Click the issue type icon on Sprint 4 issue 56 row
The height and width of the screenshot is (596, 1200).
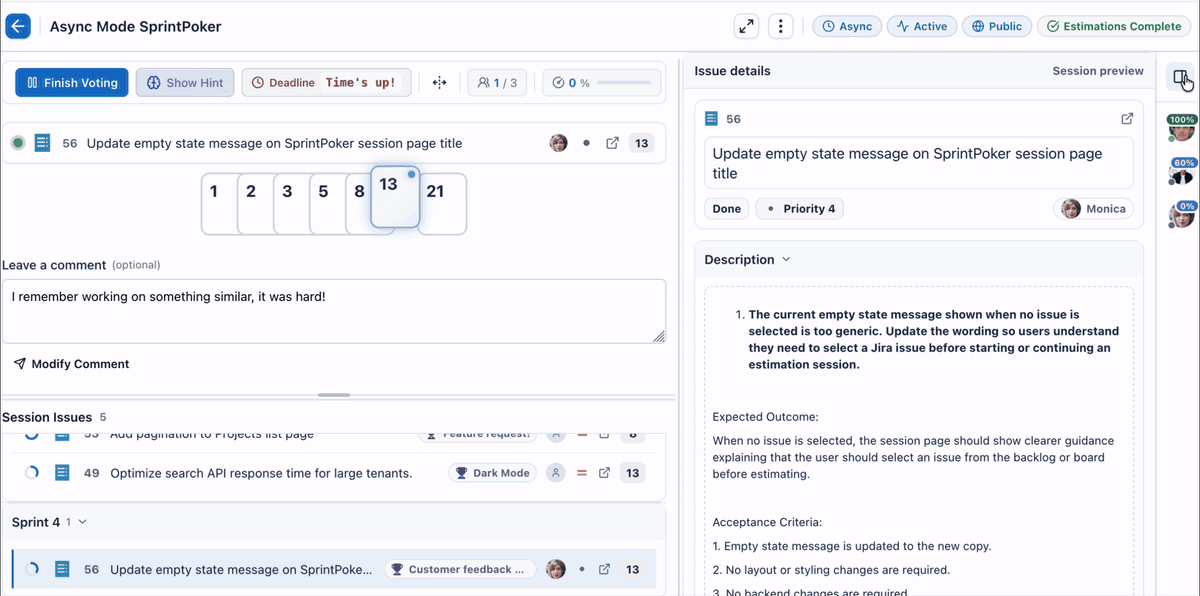pos(62,569)
